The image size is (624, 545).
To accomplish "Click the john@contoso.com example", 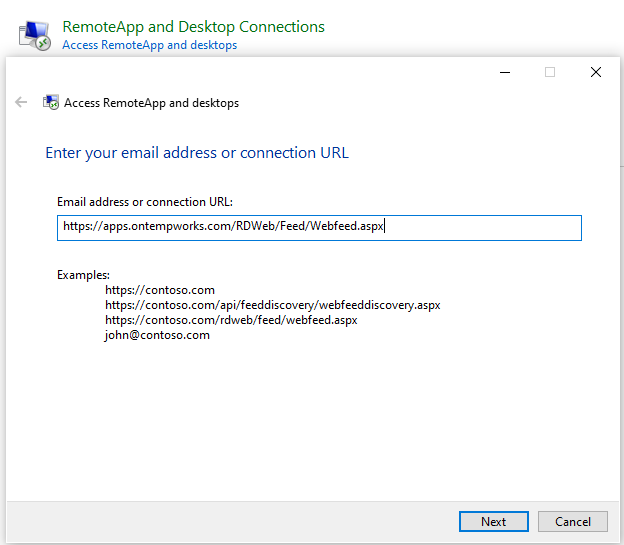I will point(157,335).
